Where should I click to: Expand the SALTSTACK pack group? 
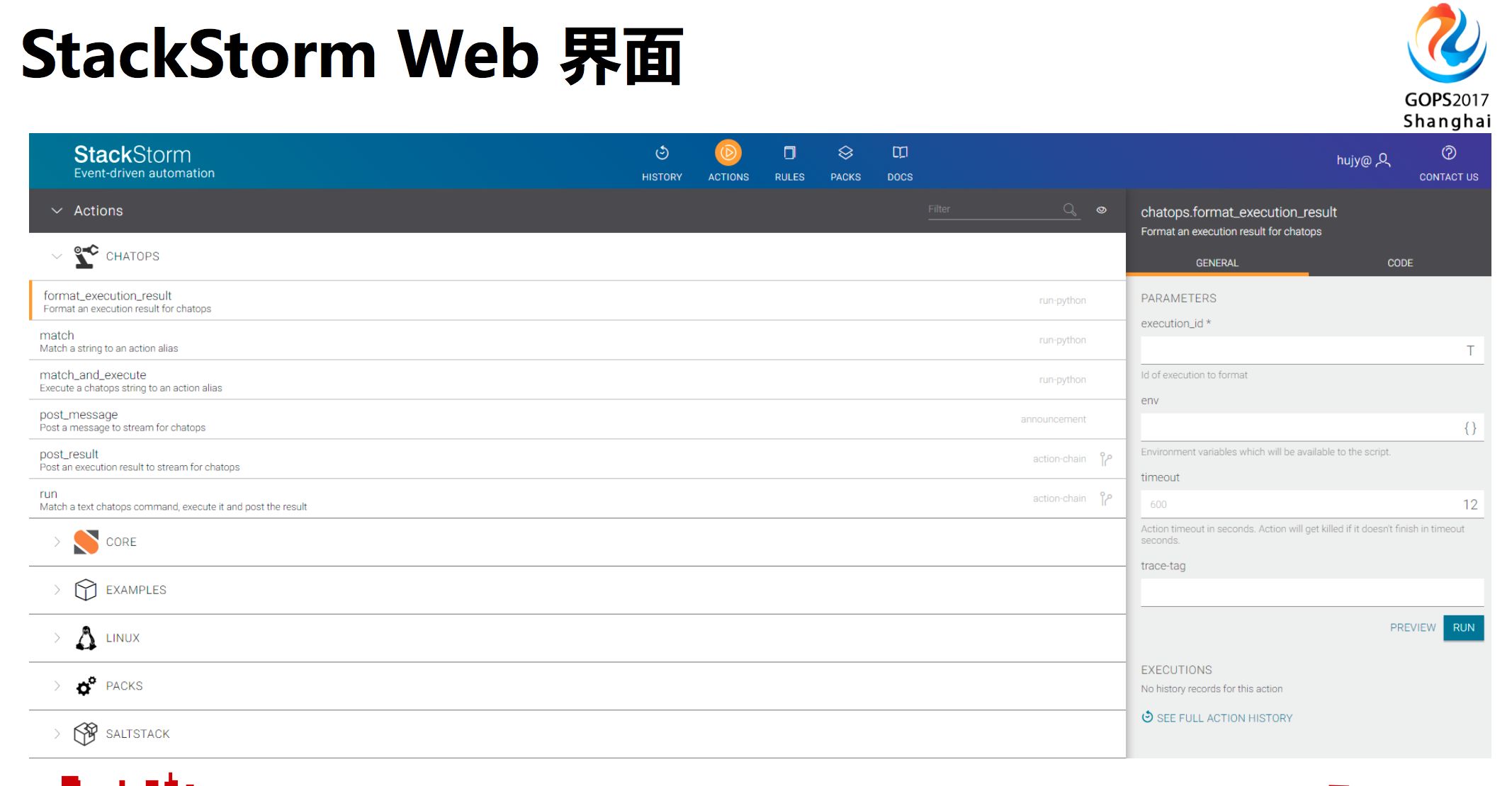point(57,734)
